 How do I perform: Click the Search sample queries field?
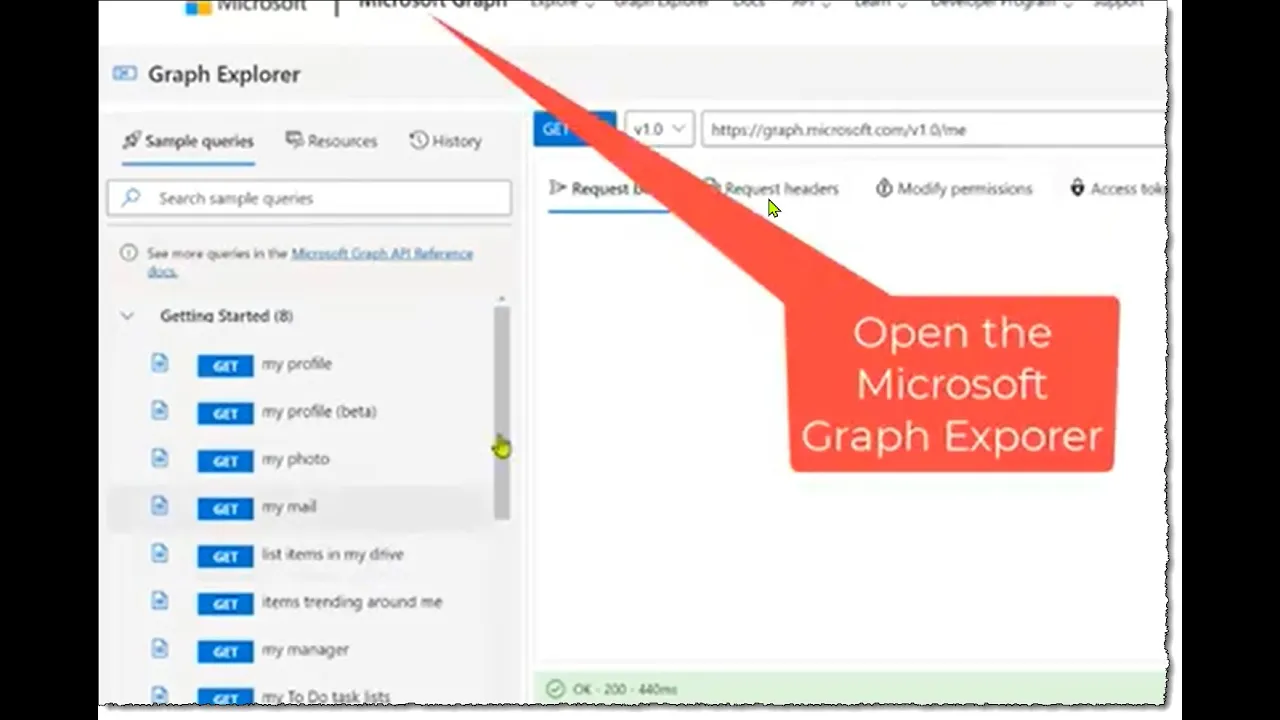[x=309, y=198]
